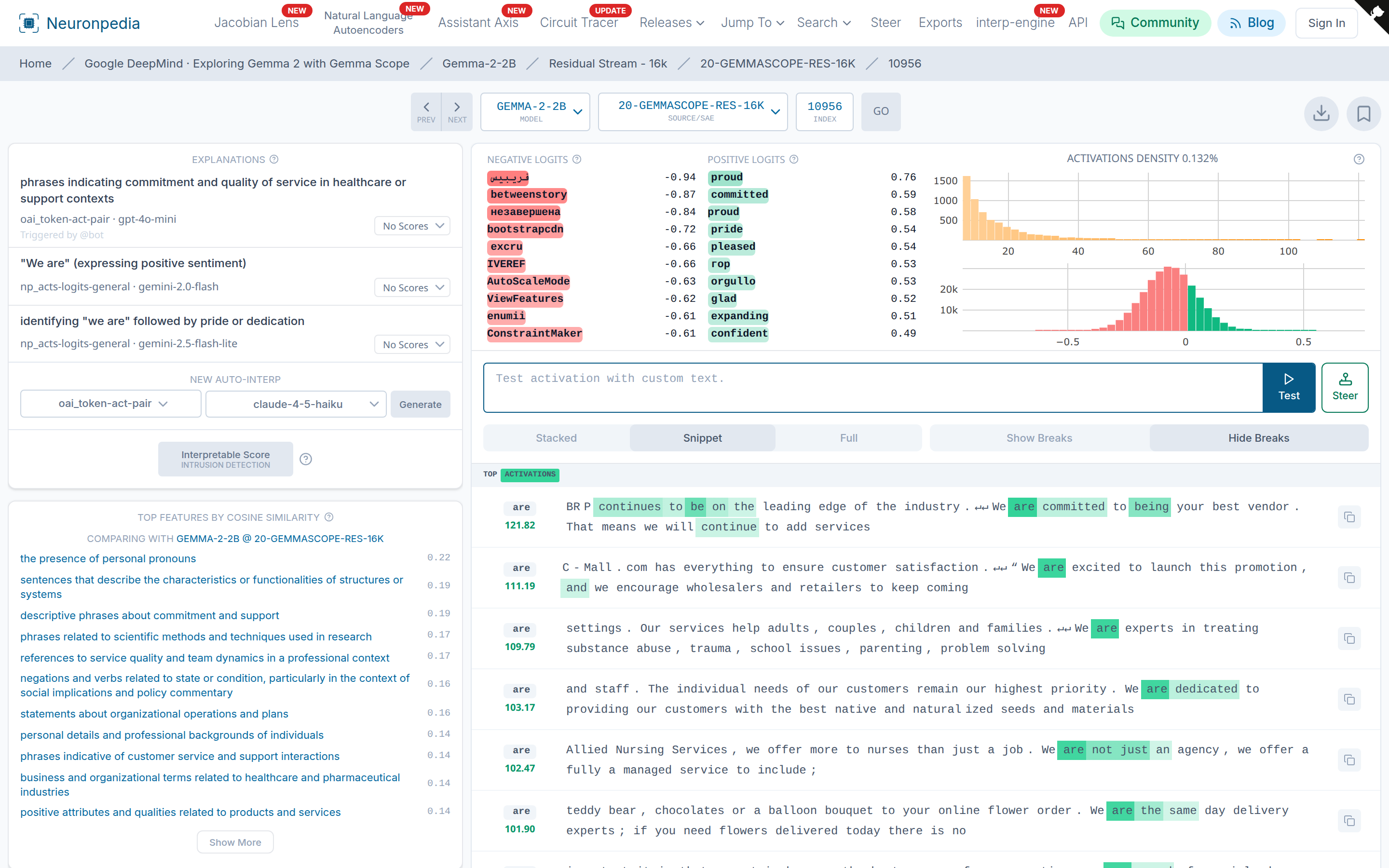Screen dimensions: 1389x868
Task: Click the custom text activation test field
Action: [873, 388]
